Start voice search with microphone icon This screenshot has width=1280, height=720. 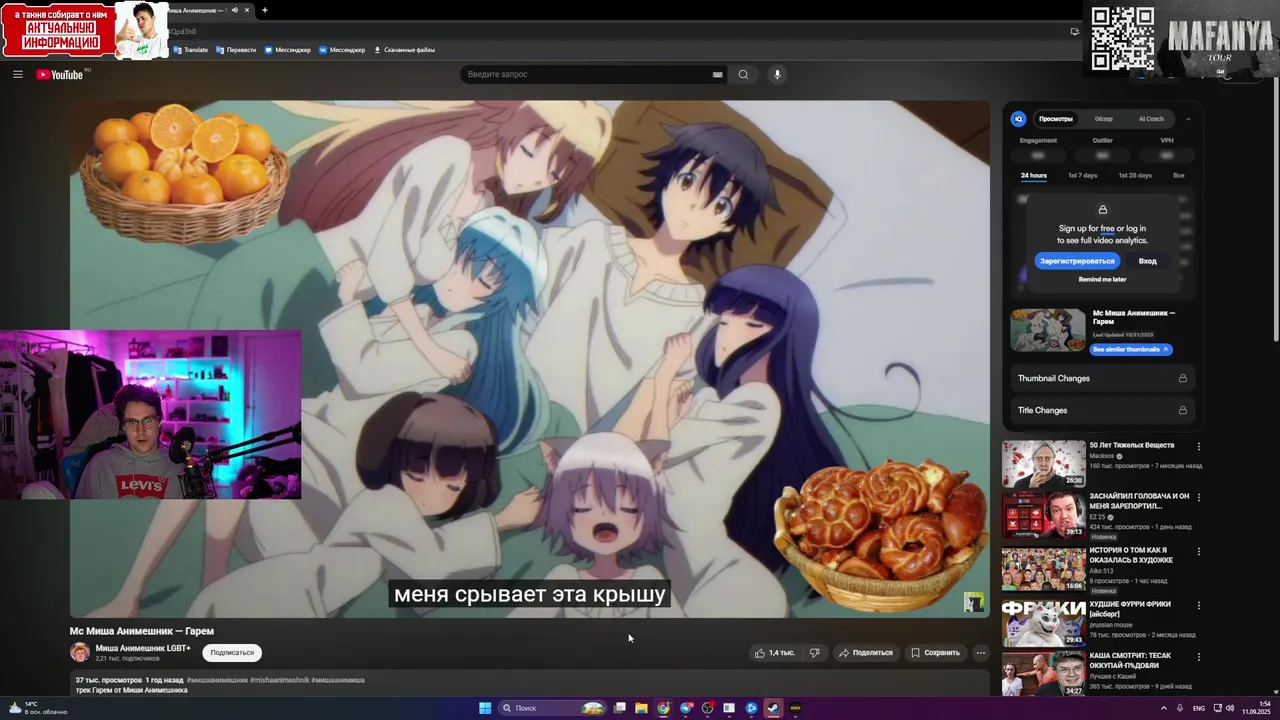[777, 74]
